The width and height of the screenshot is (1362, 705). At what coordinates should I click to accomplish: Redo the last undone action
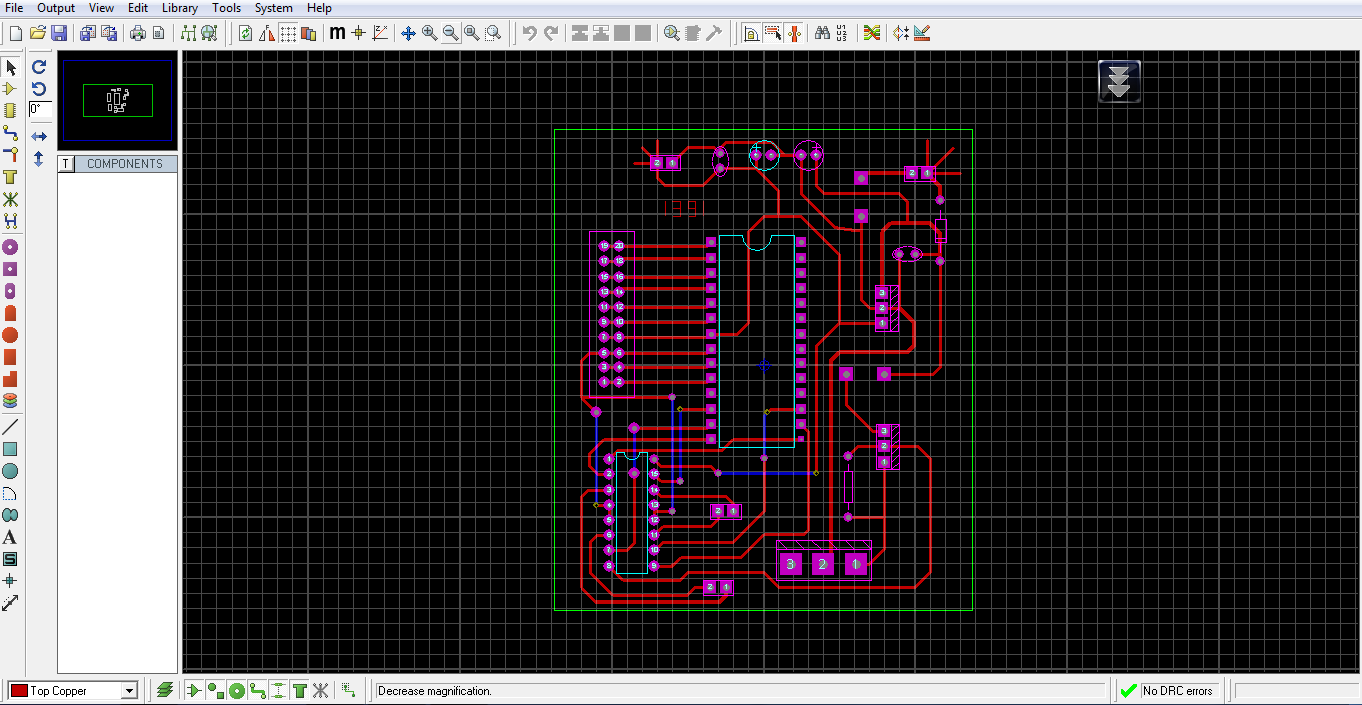[x=551, y=33]
